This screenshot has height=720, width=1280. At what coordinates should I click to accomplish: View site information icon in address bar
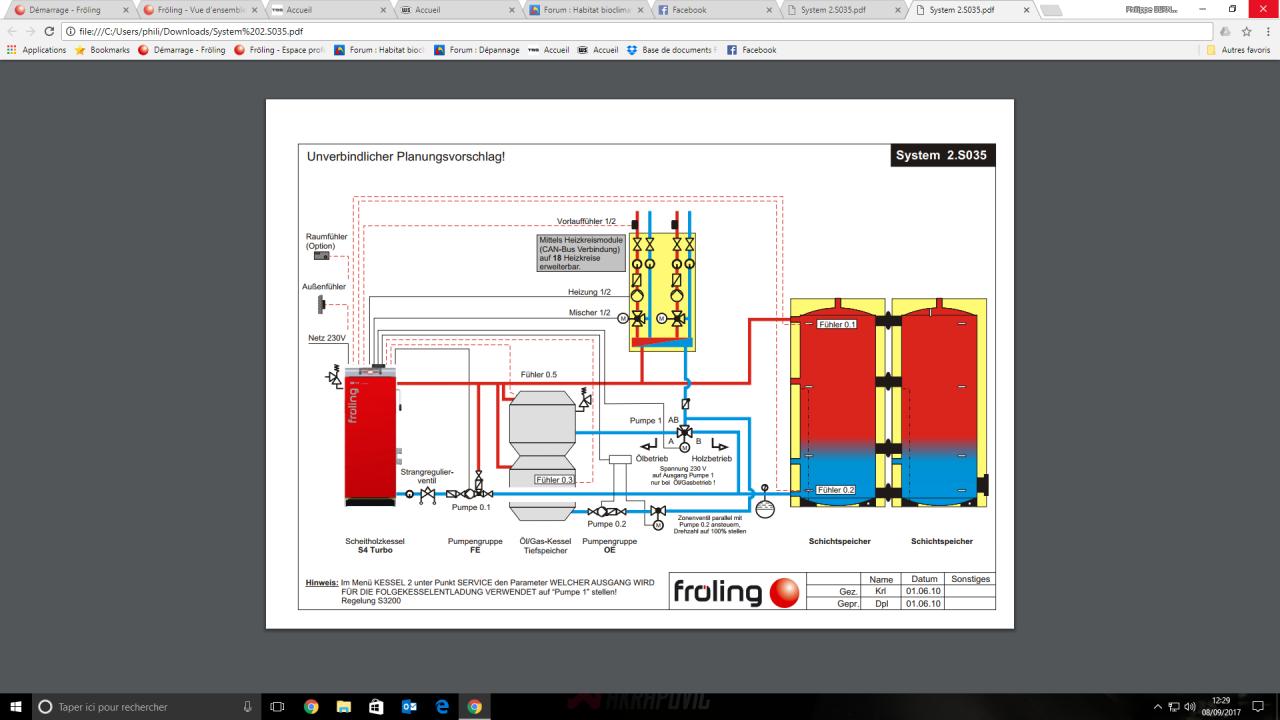pos(70,31)
